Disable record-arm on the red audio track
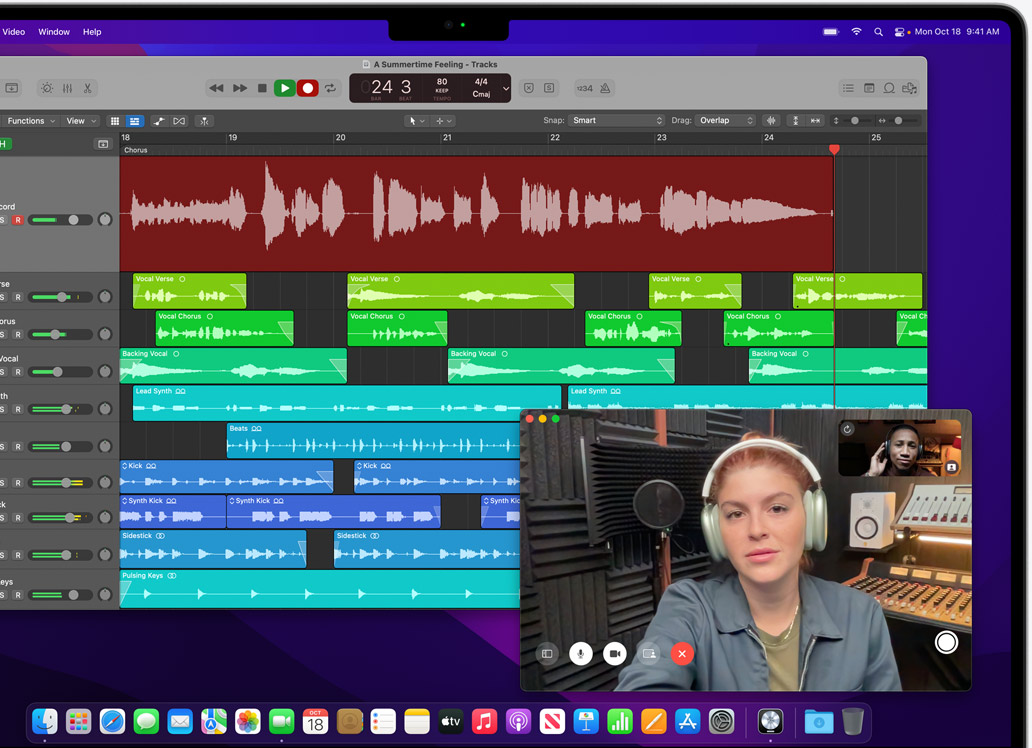Screen dimensions: 1032x748 pyautogui.click(x=17, y=220)
